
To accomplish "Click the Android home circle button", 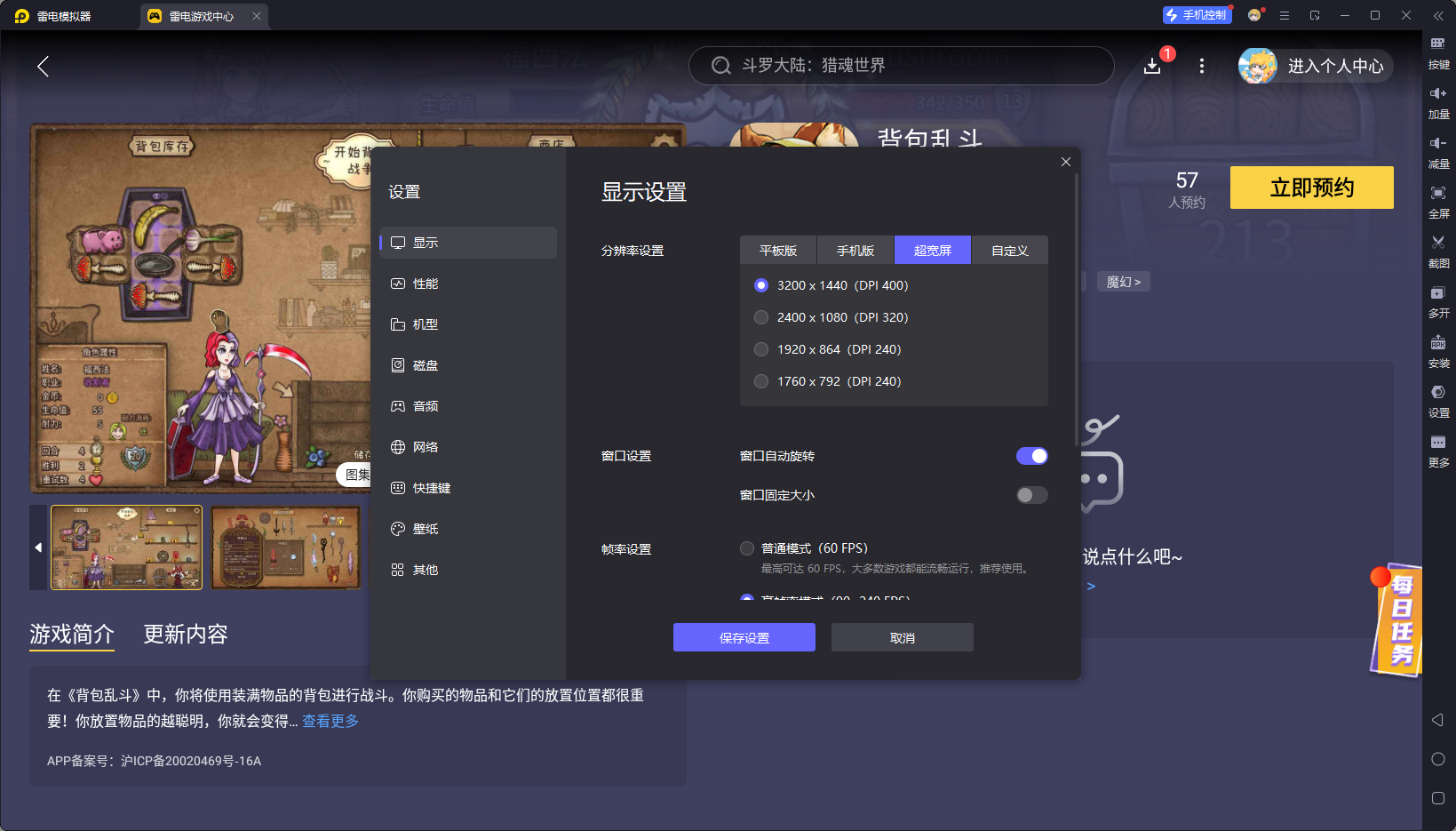I will (x=1438, y=759).
